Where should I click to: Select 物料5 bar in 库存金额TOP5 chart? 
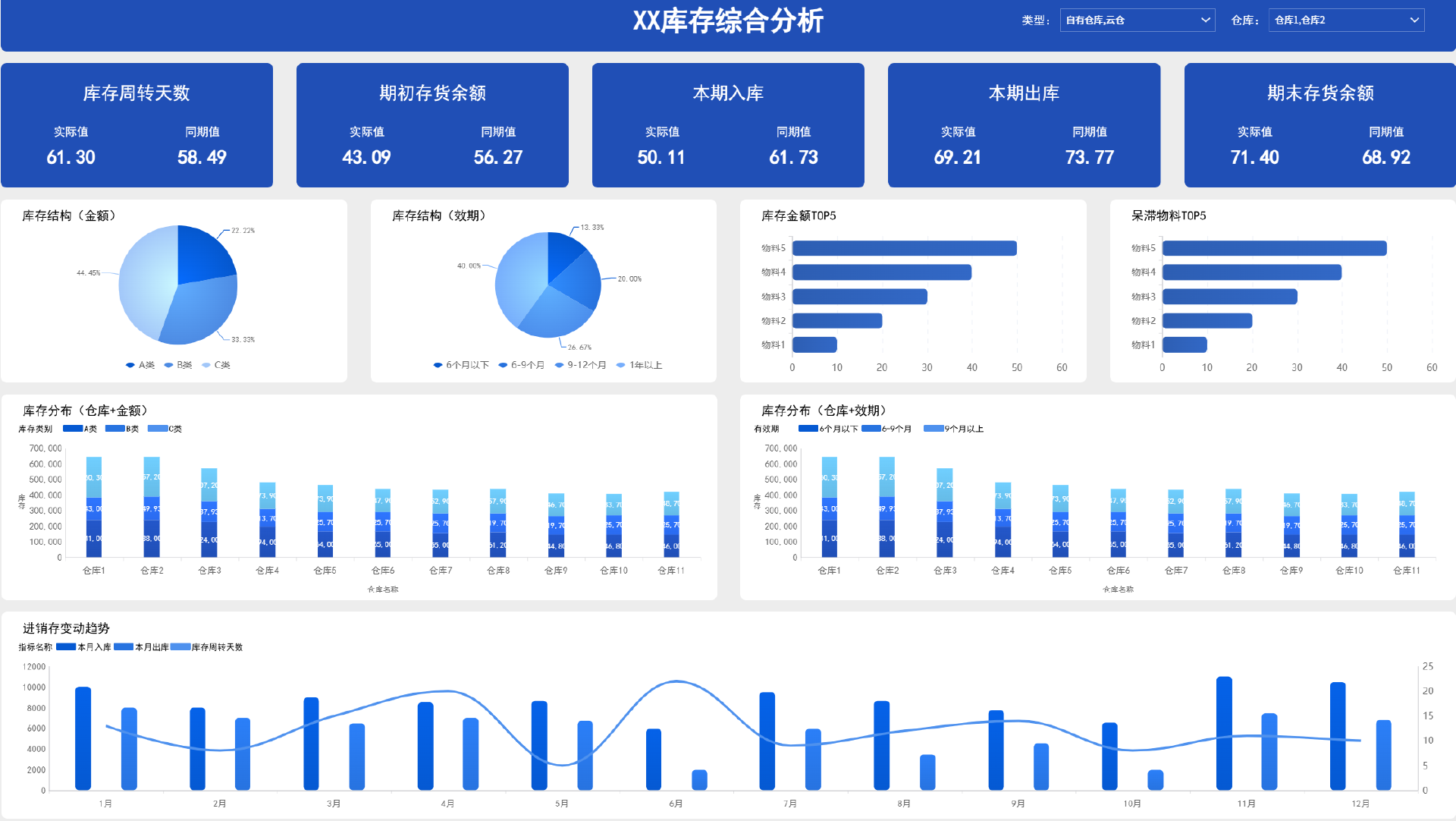tap(904, 248)
